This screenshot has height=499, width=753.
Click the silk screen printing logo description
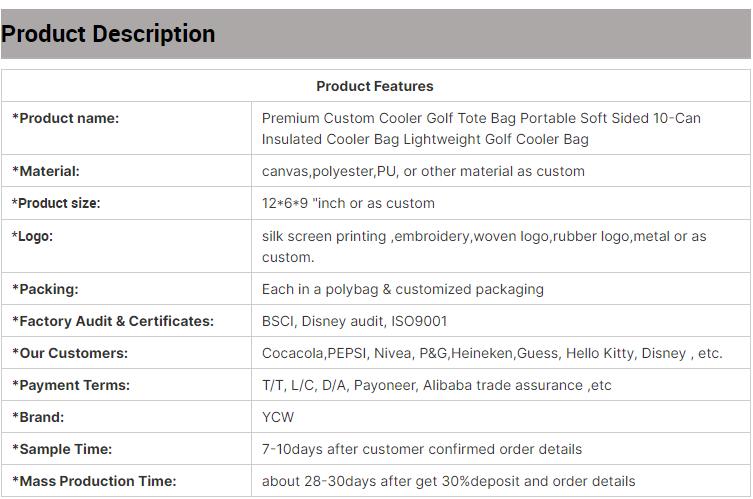point(484,246)
